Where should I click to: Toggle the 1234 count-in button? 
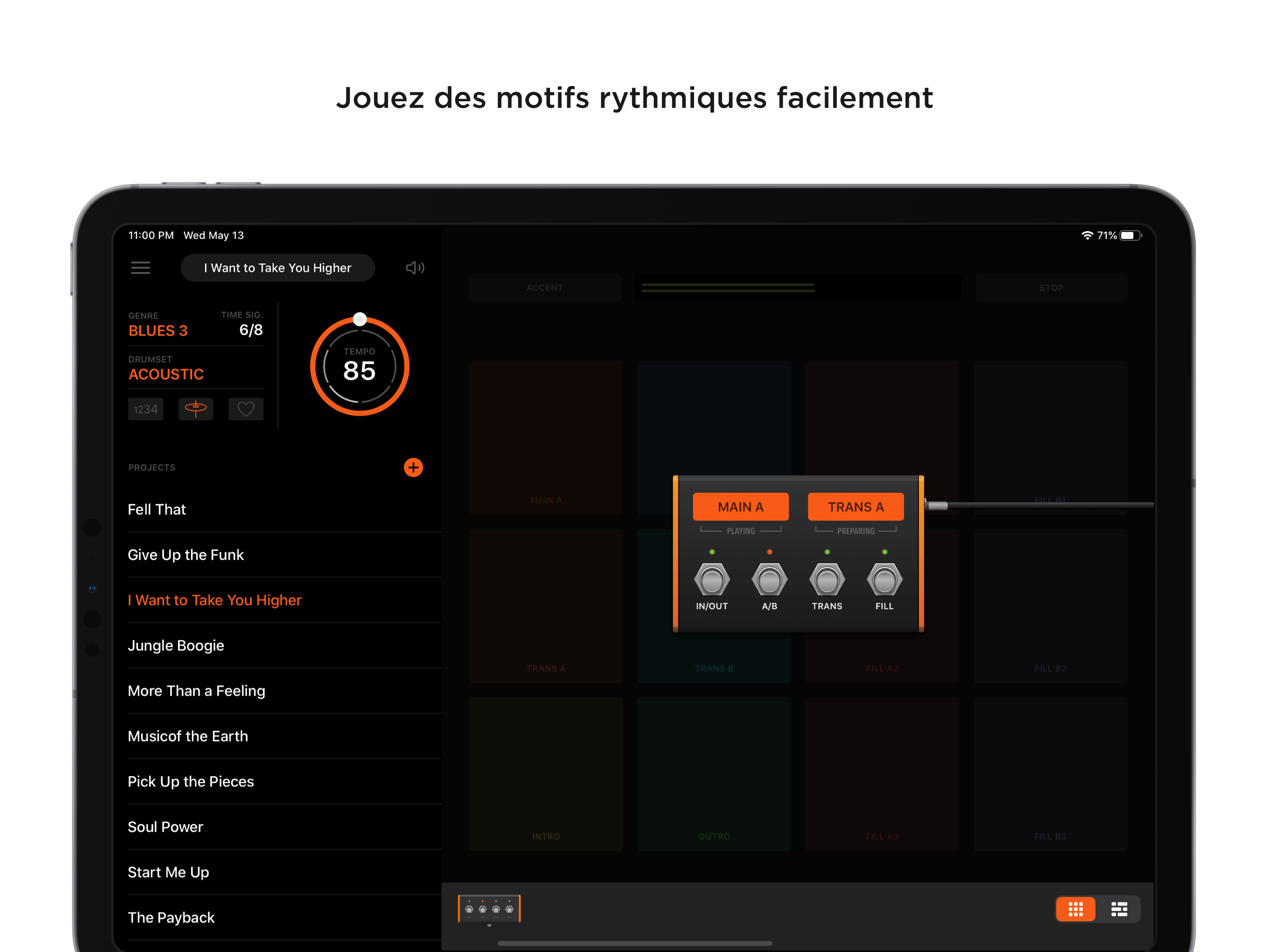click(x=145, y=409)
